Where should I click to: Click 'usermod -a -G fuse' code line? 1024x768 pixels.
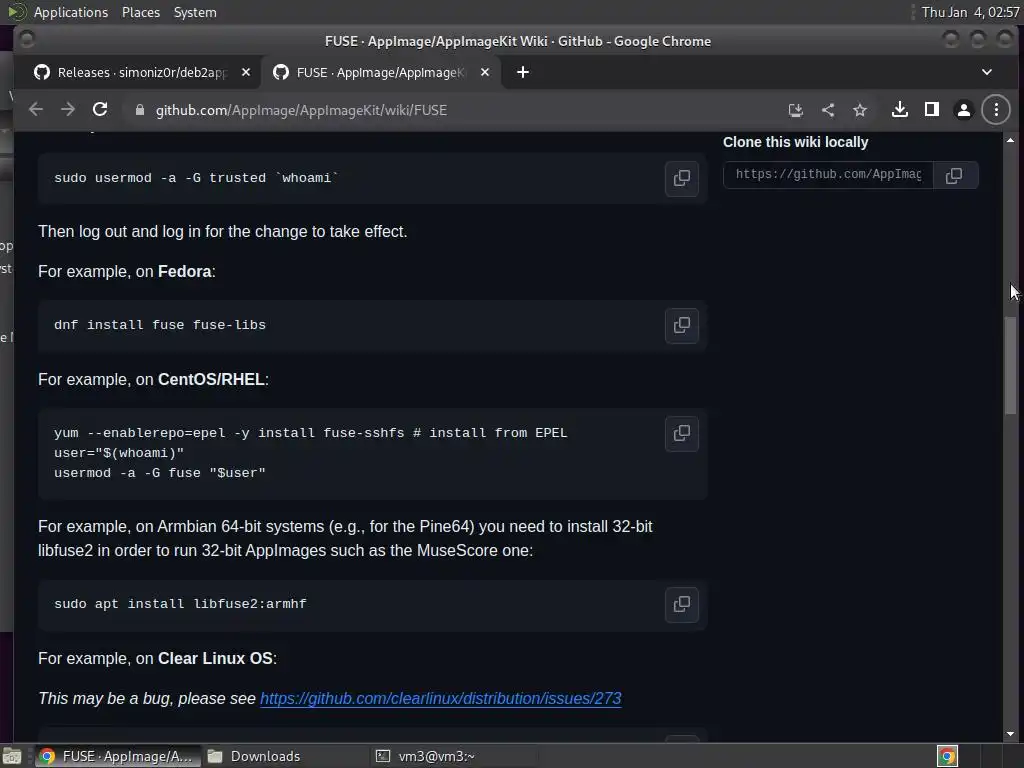point(160,473)
